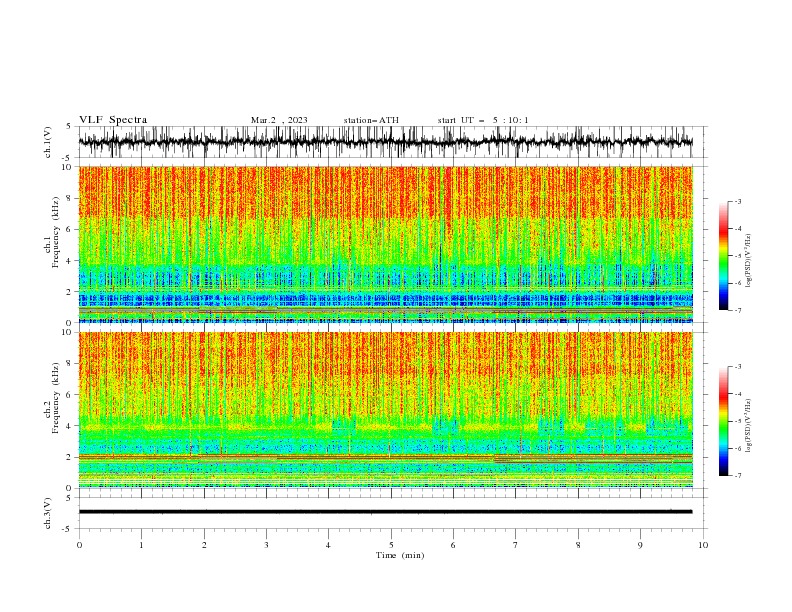Click time-axis tick label "9" at the bottom
The width and height of the screenshot is (792, 612).
pos(640,545)
